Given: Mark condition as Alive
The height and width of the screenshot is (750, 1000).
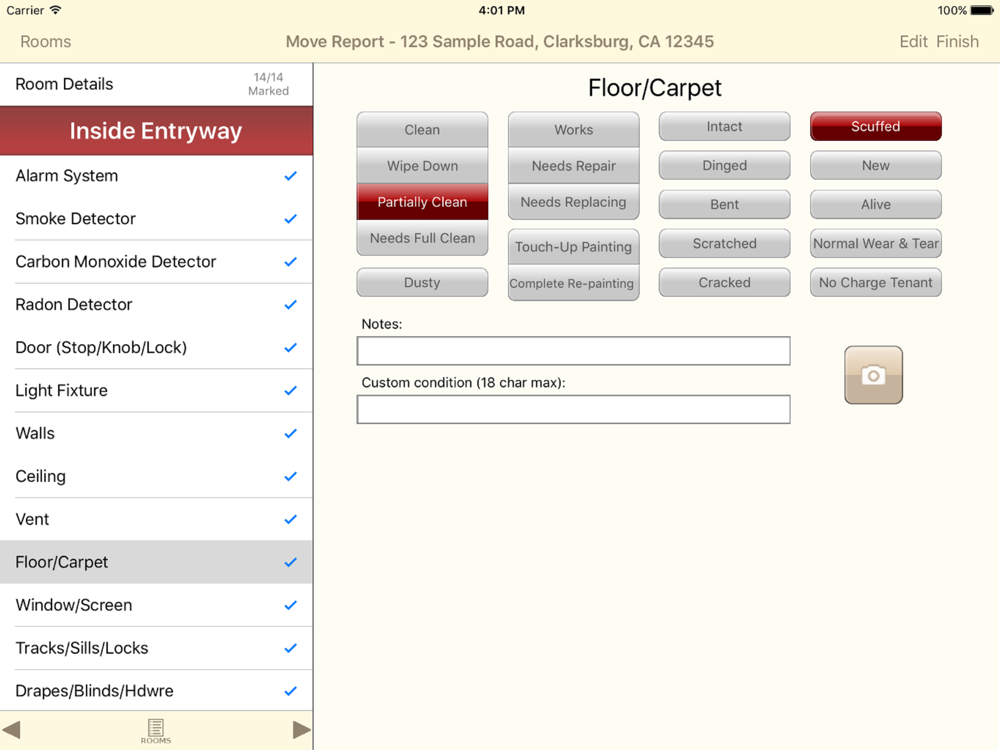Looking at the screenshot, I should (x=876, y=204).
